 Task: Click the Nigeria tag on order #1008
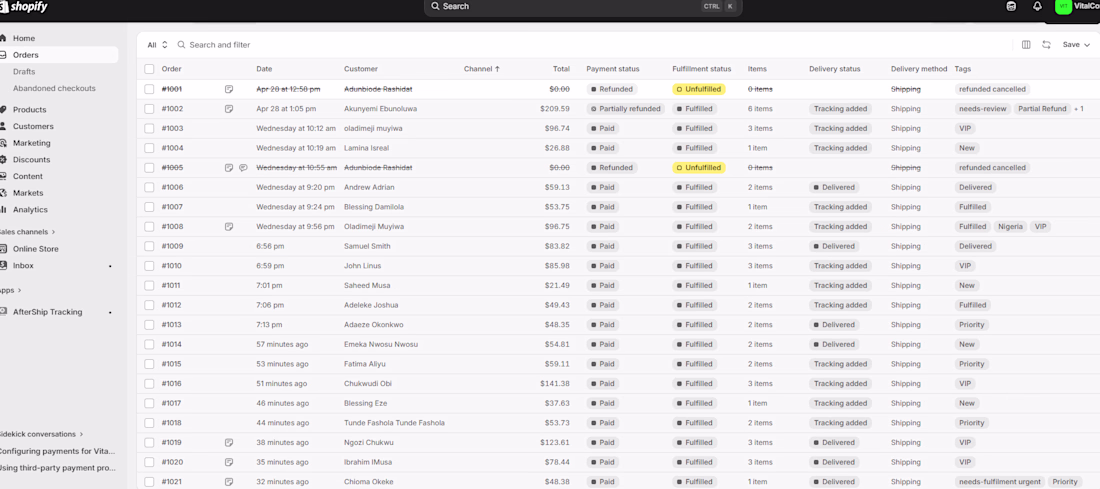tap(1011, 227)
